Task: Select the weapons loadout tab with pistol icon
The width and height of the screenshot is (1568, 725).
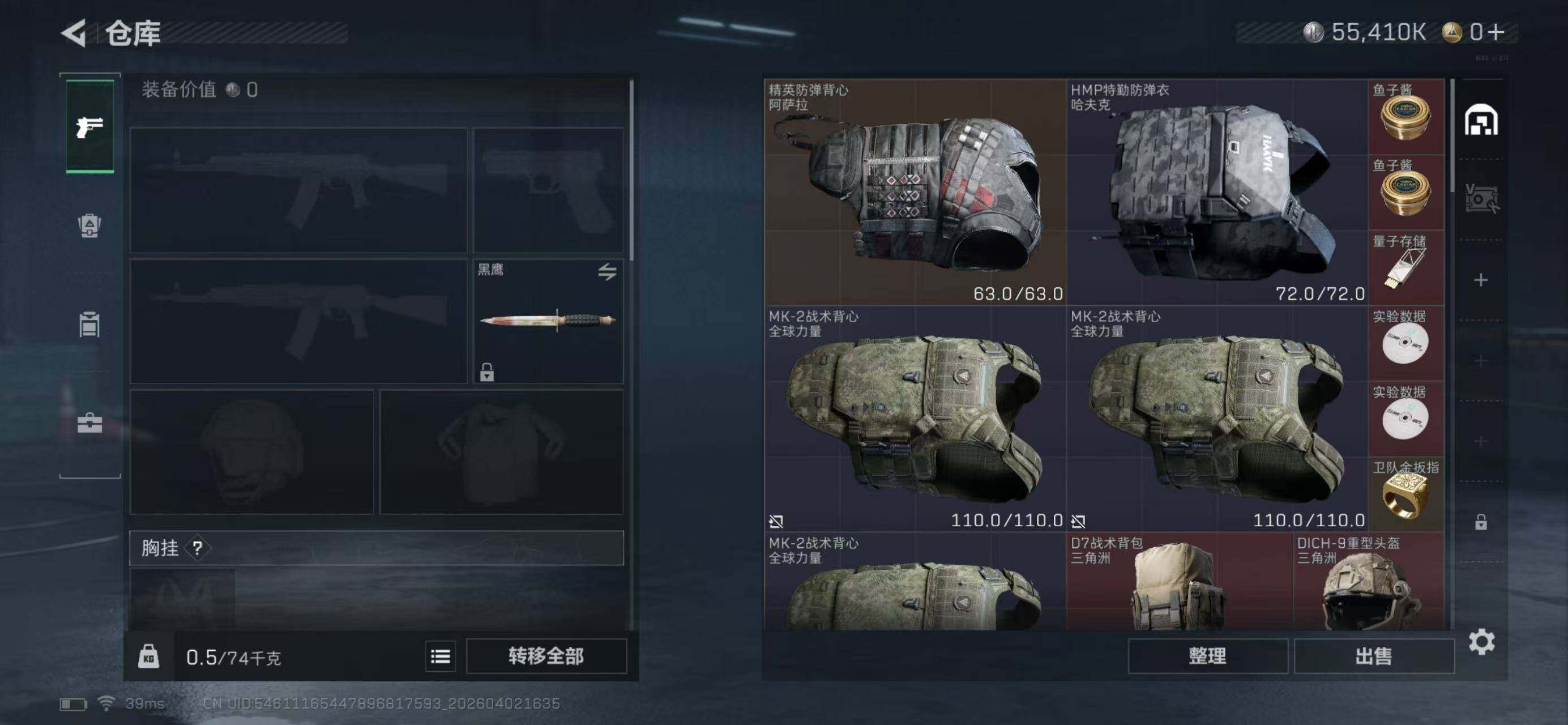Action: [x=89, y=127]
